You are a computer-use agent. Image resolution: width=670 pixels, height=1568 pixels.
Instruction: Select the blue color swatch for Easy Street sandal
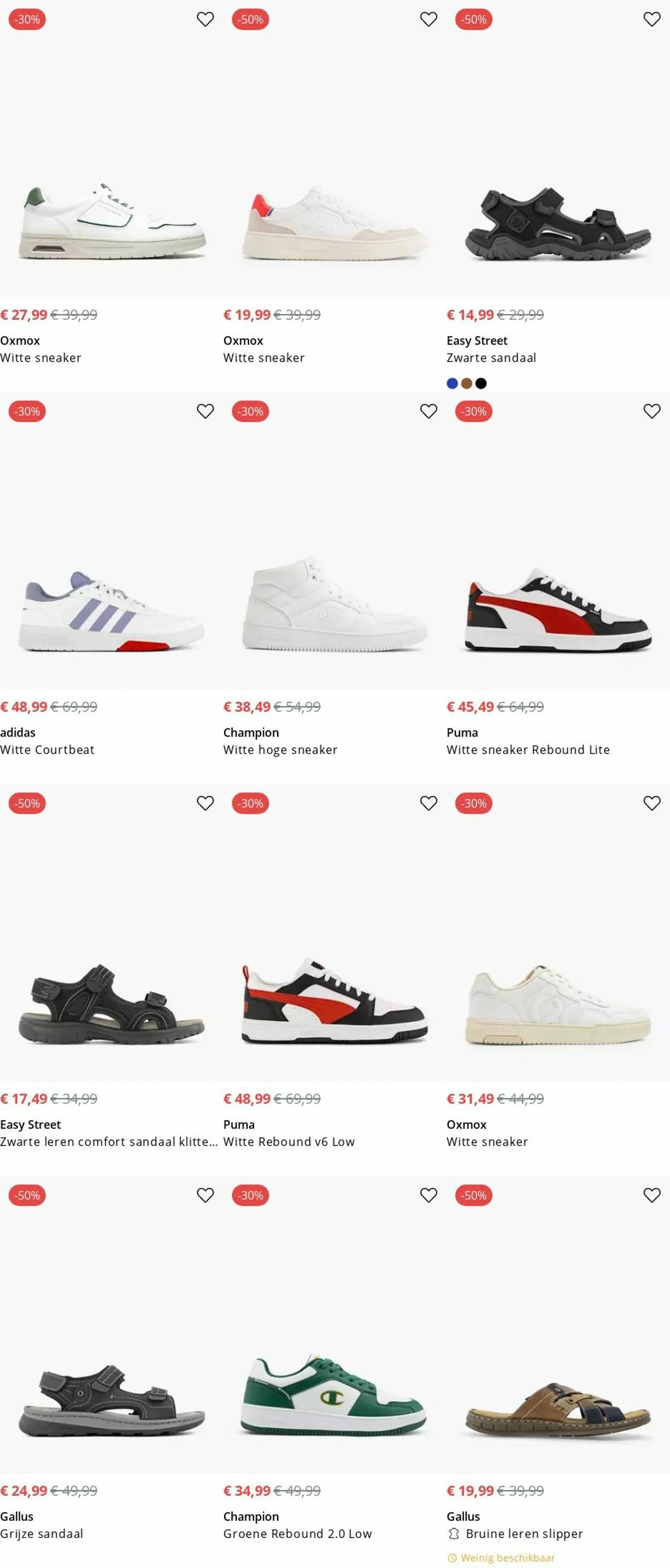(x=452, y=384)
